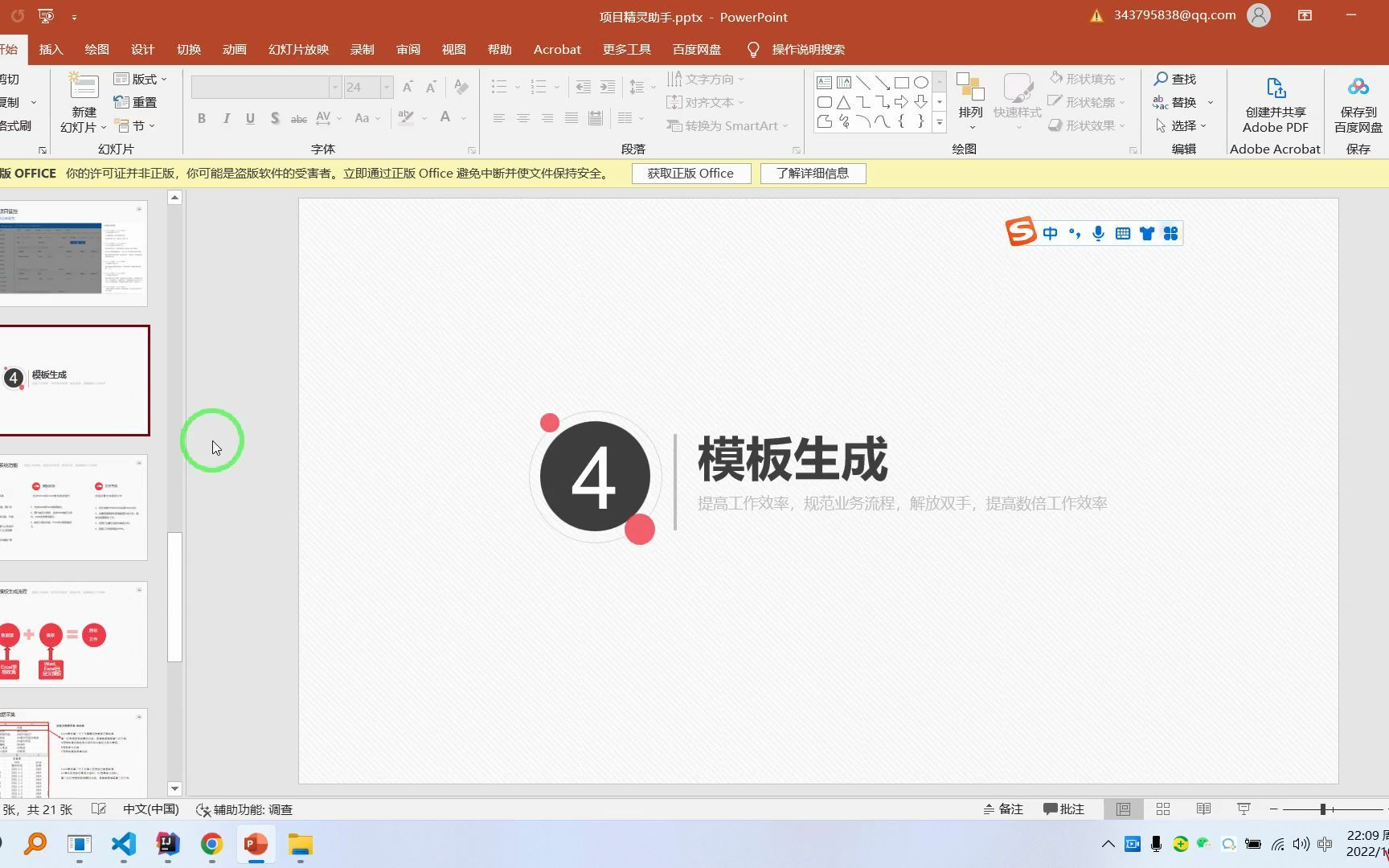
Task: Switch to reading view
Action: [x=1203, y=809]
